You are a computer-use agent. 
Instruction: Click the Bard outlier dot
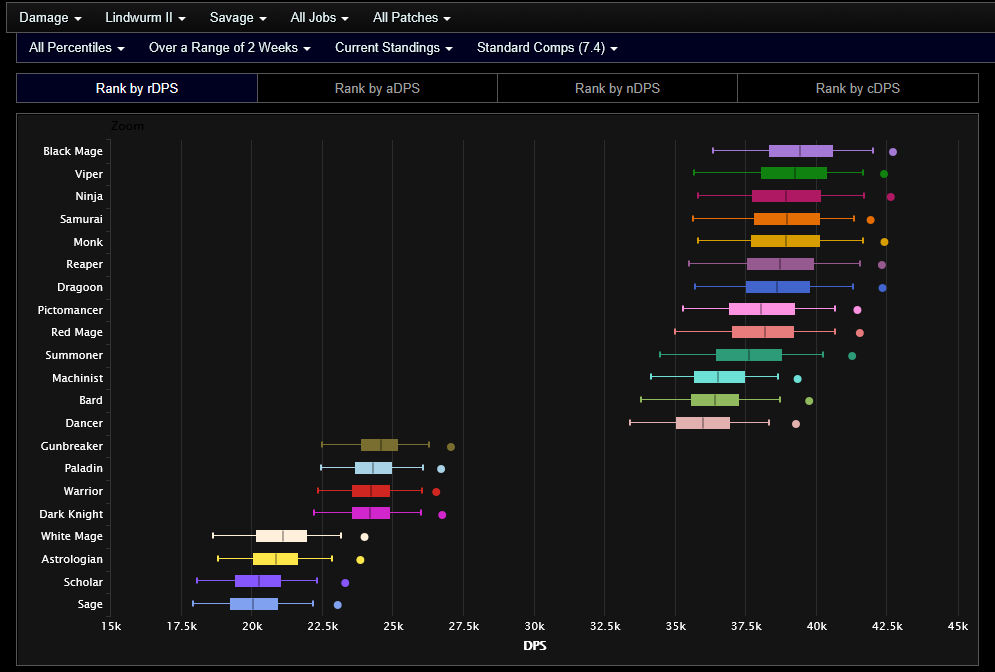coord(809,400)
